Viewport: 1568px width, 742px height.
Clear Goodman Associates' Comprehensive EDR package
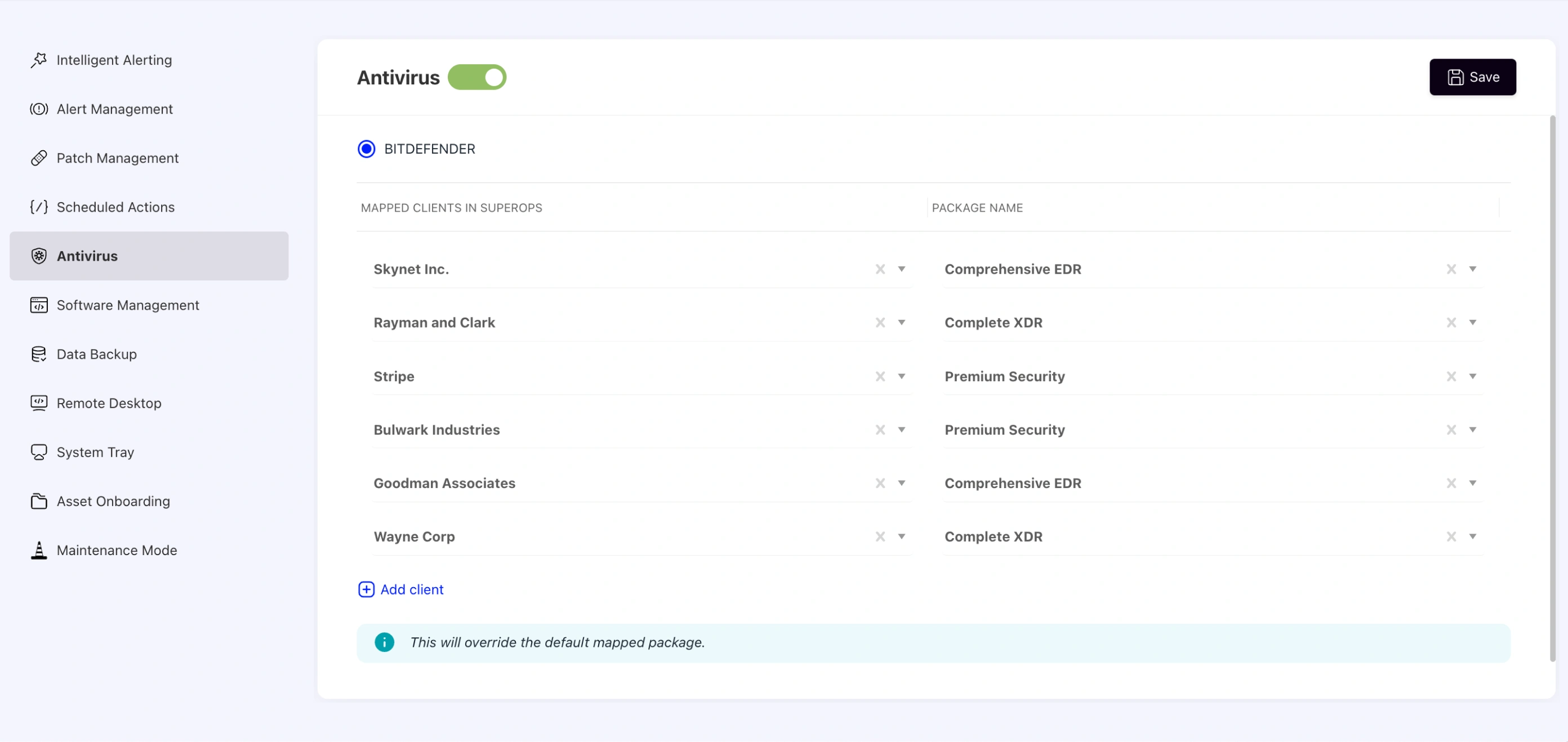(x=1451, y=483)
